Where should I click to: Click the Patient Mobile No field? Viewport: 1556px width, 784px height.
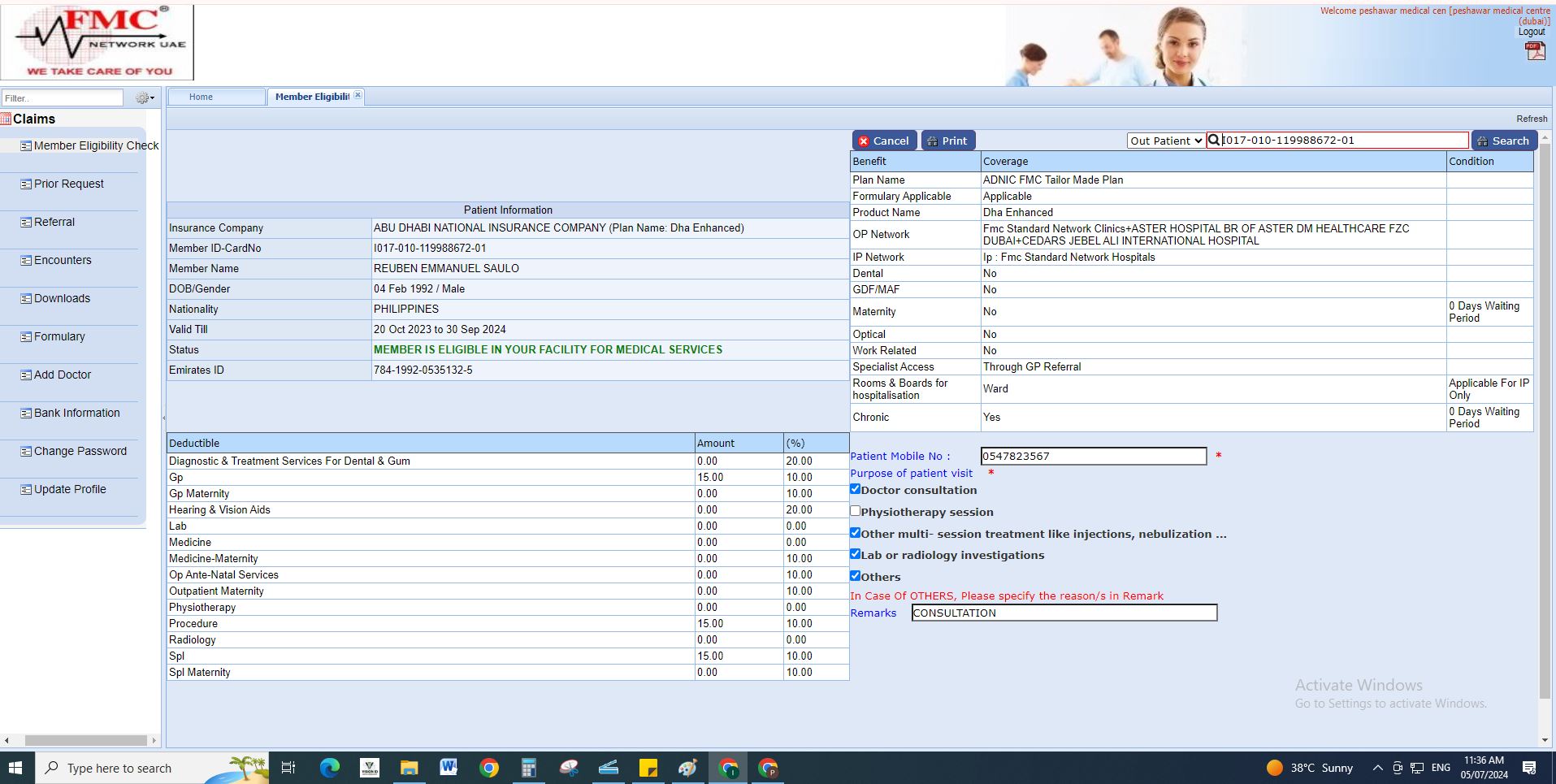[x=1093, y=457]
